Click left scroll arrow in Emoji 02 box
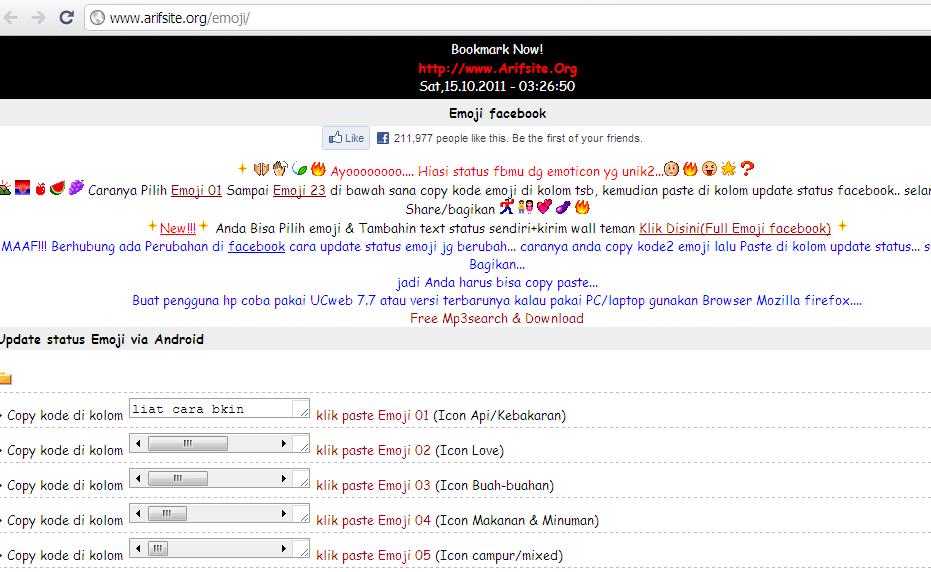931x572 pixels. [138, 444]
